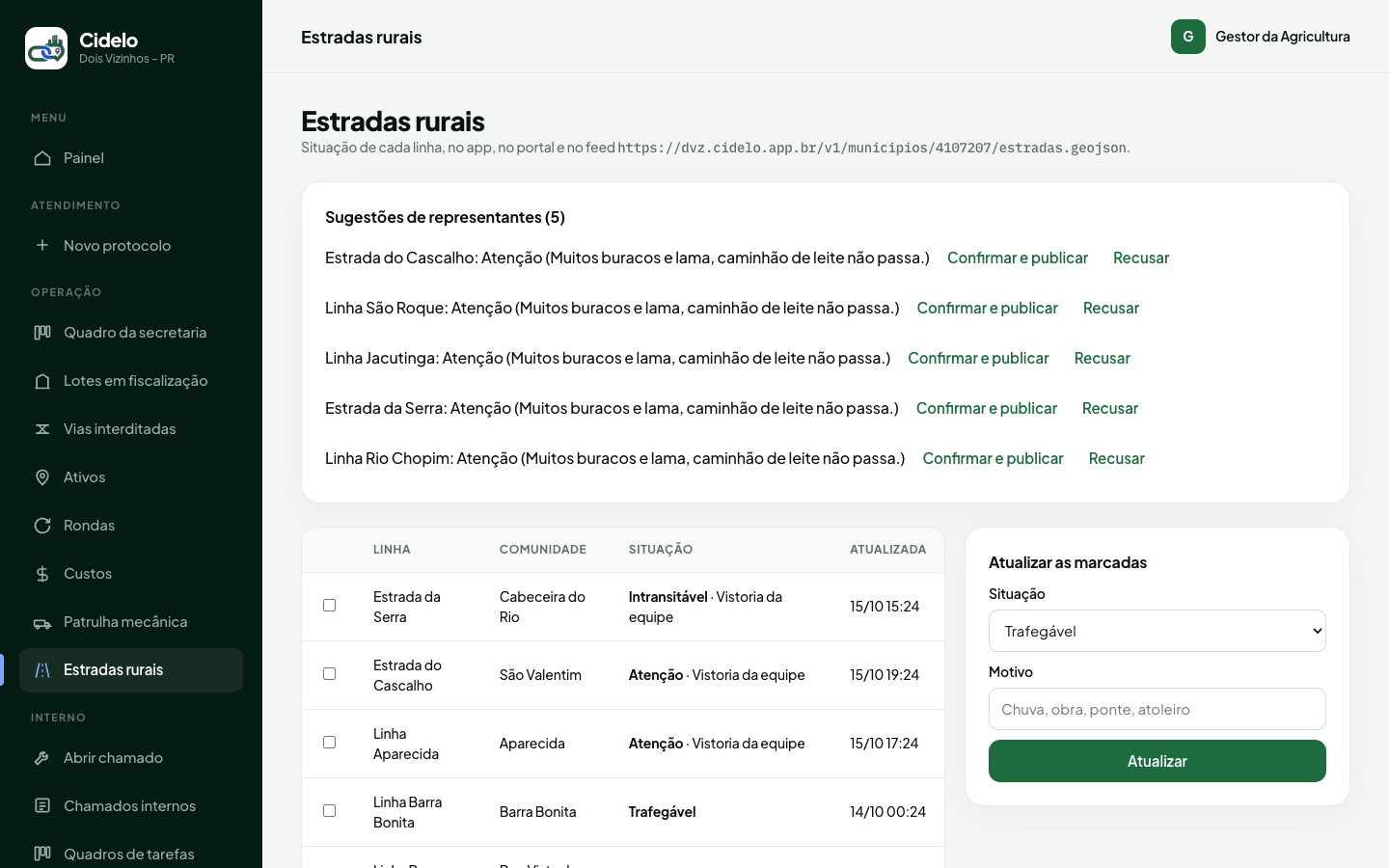The width and height of the screenshot is (1389, 868).
Task: Click the ATUALIZADA column header
Action: [887, 550]
